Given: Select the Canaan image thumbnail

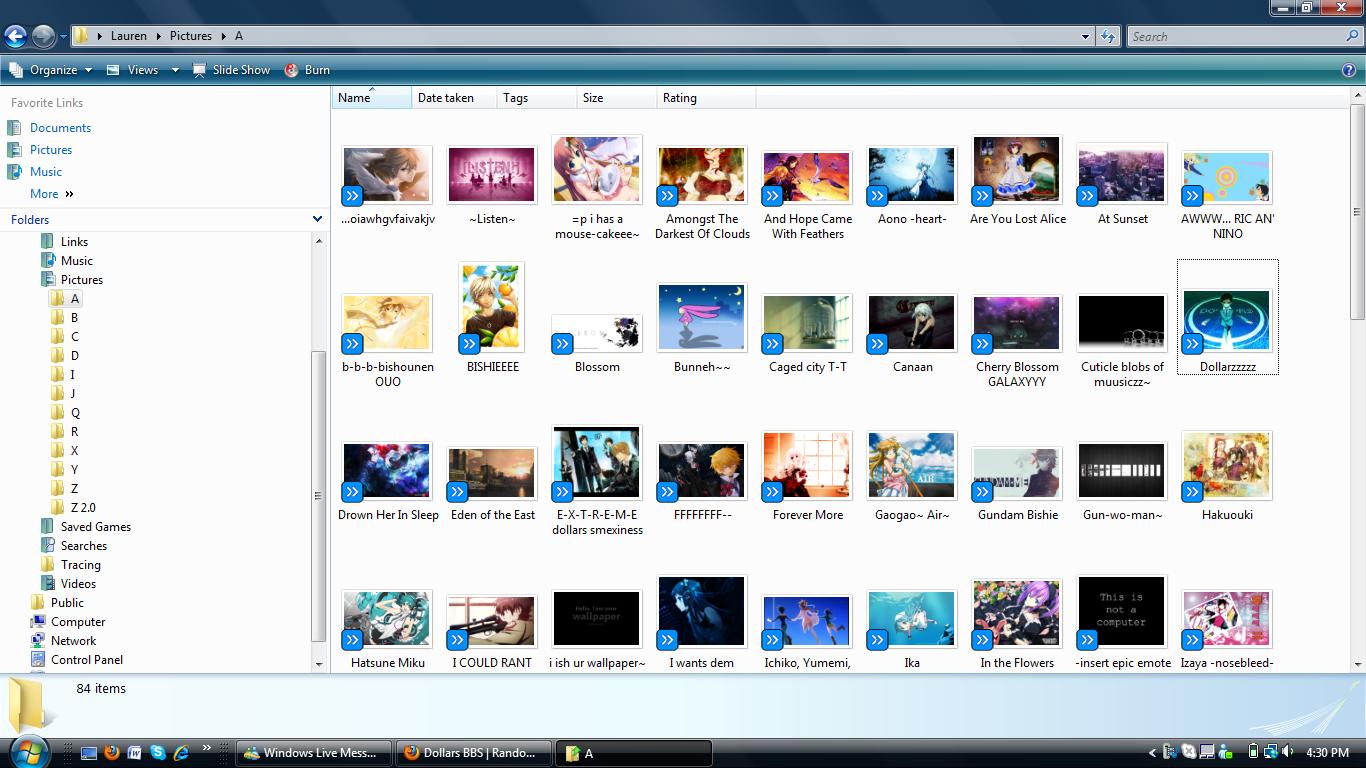Looking at the screenshot, I should click(x=912, y=323).
